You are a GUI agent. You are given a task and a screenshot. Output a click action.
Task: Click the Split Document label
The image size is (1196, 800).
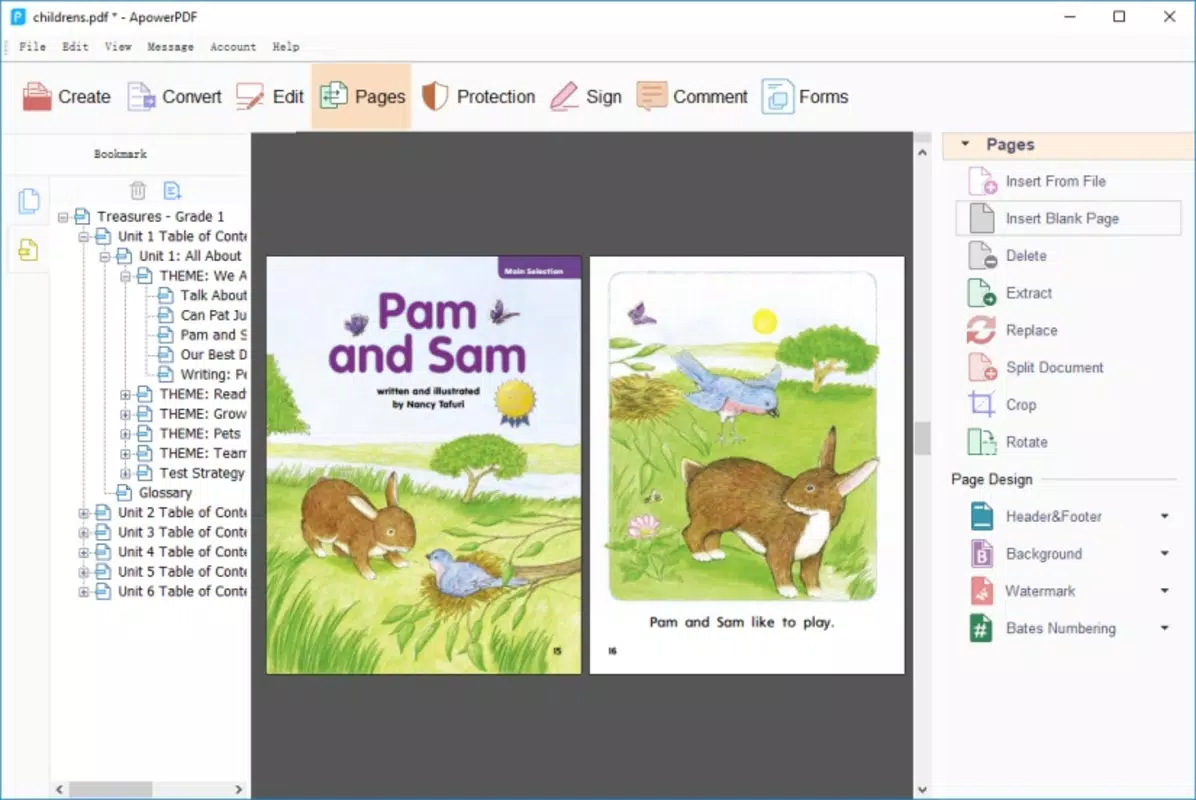(x=1054, y=368)
